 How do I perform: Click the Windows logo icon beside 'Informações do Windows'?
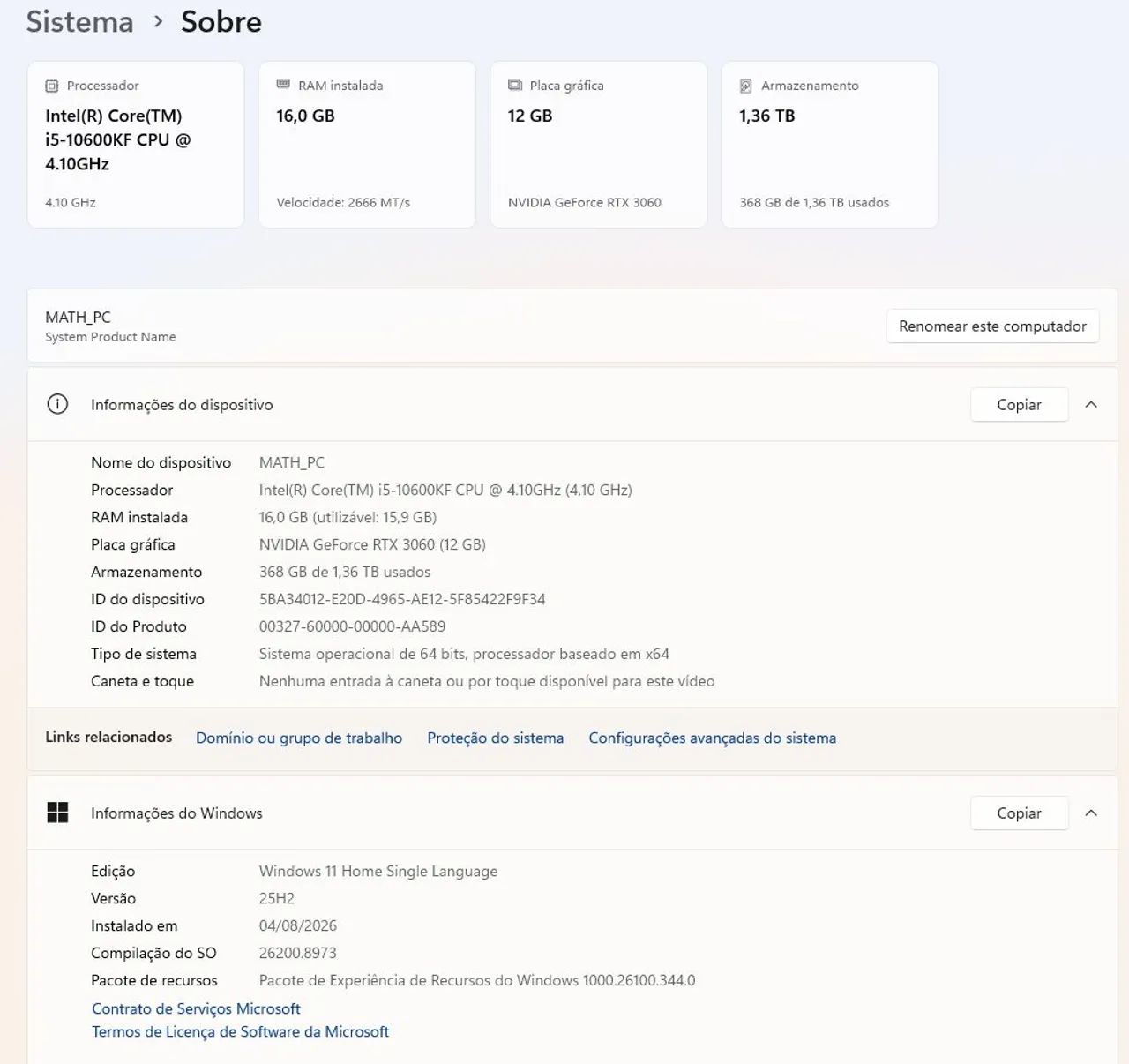(57, 813)
